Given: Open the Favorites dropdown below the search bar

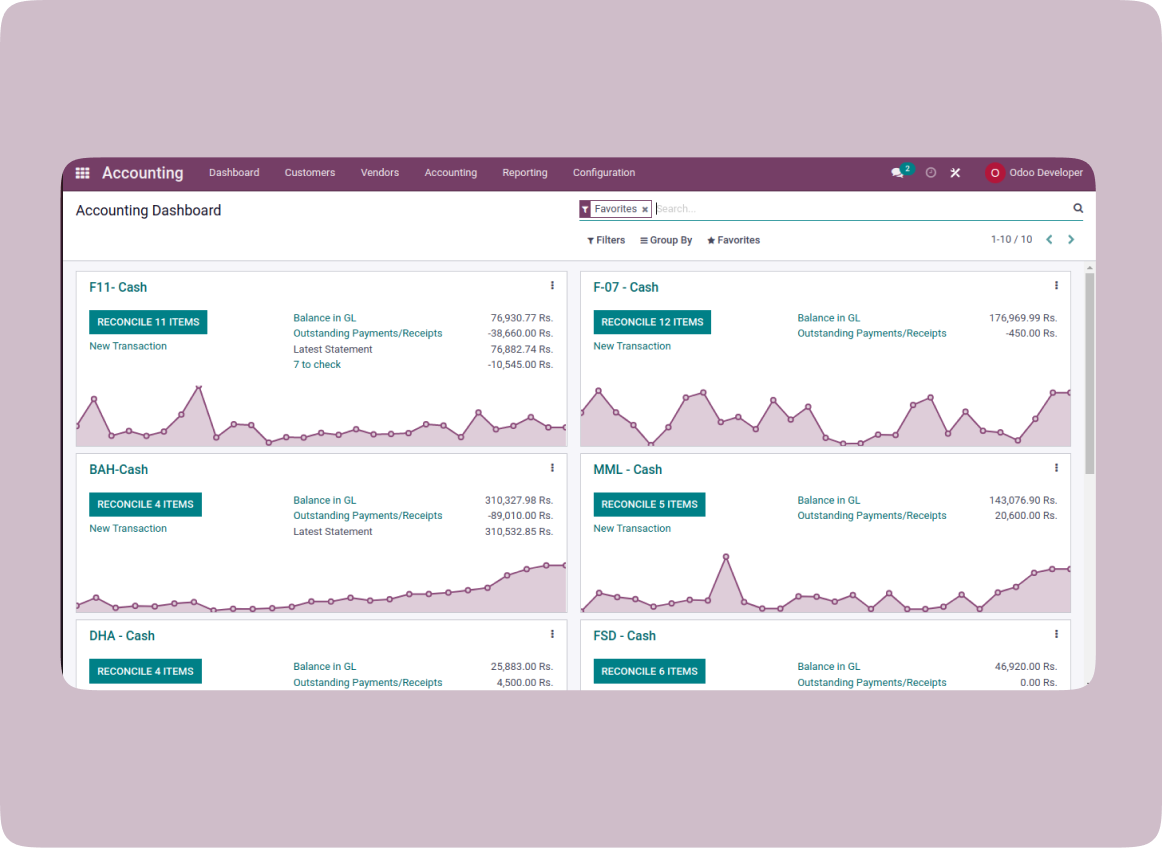Looking at the screenshot, I should click(733, 240).
